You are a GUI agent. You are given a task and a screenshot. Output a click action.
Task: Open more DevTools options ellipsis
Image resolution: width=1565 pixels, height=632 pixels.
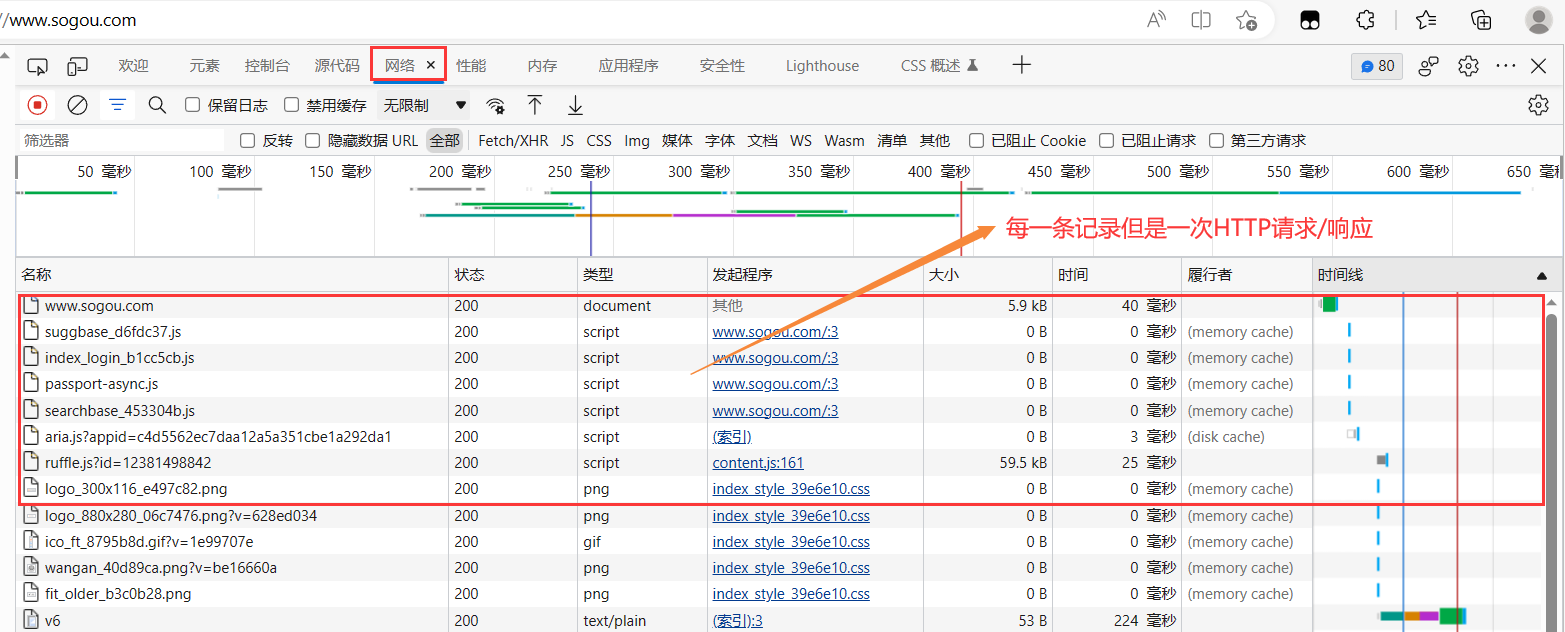click(x=1506, y=66)
